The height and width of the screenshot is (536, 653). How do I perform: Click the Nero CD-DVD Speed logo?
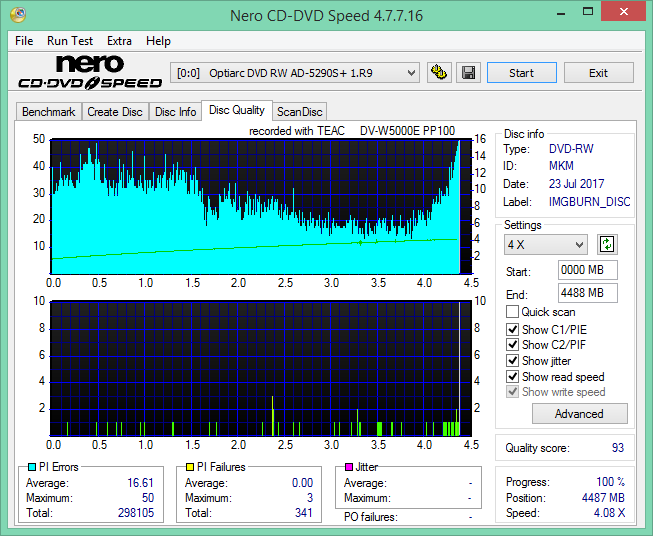(90, 72)
